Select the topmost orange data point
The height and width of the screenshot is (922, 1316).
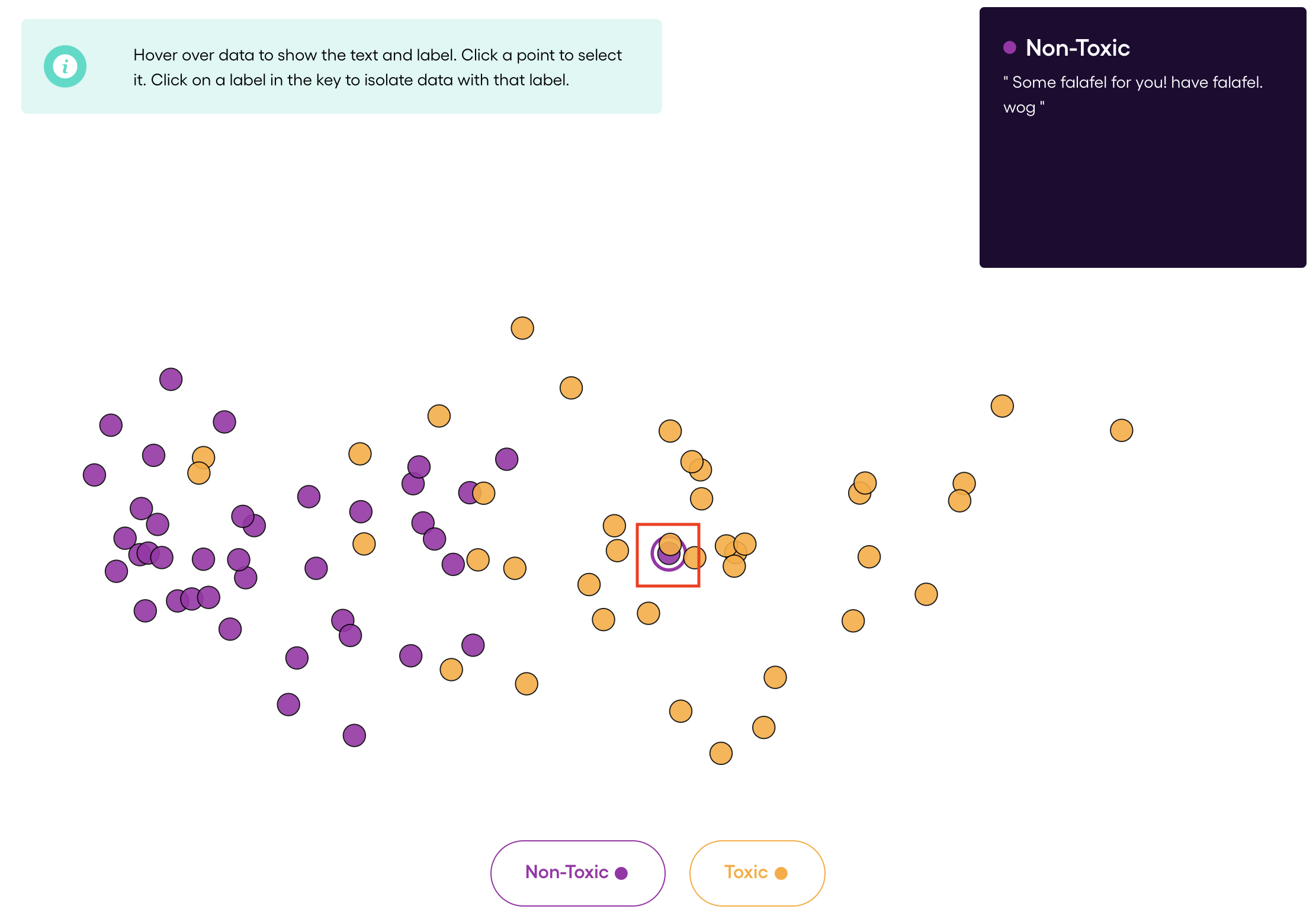pyautogui.click(x=522, y=328)
